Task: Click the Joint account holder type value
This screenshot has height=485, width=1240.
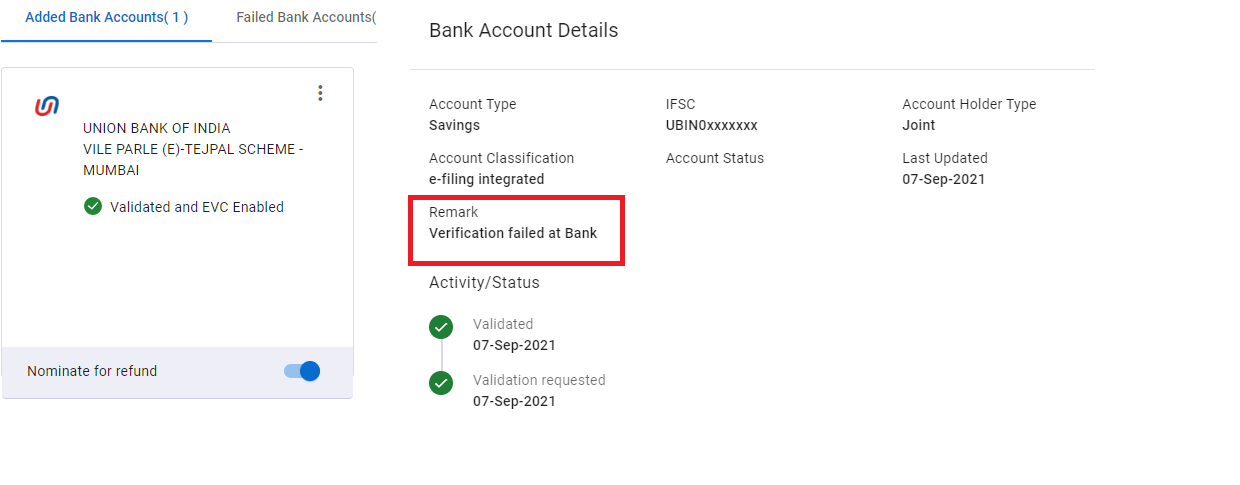Action: pyautogui.click(x=919, y=125)
